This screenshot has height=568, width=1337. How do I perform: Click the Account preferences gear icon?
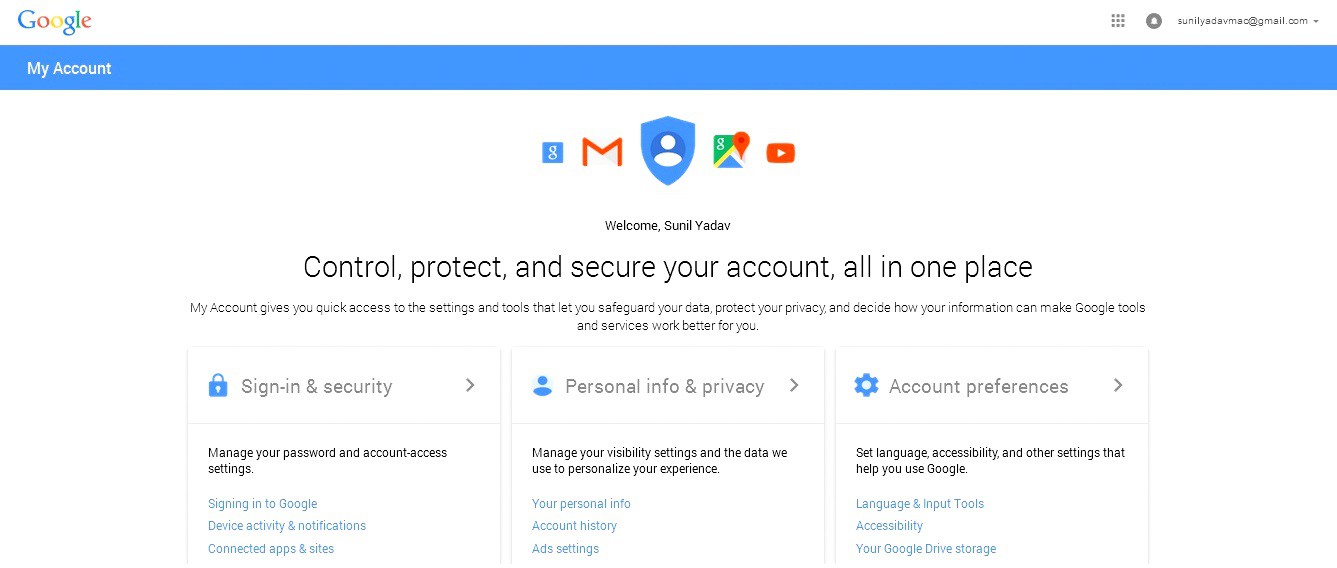pos(866,385)
